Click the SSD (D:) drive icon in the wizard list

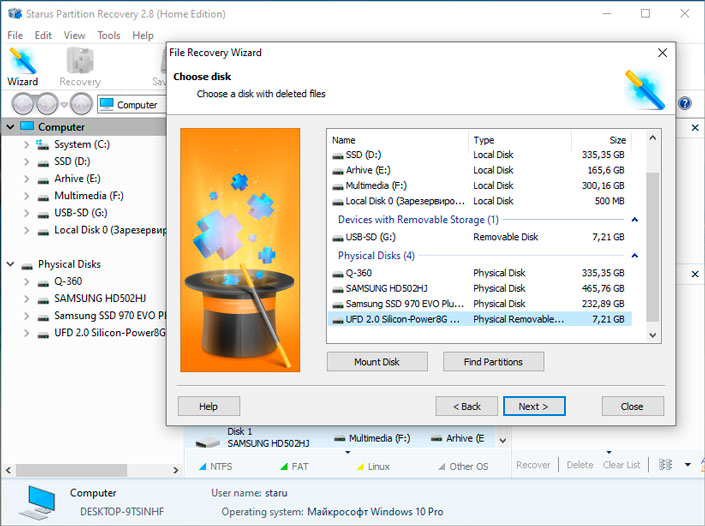(338, 156)
